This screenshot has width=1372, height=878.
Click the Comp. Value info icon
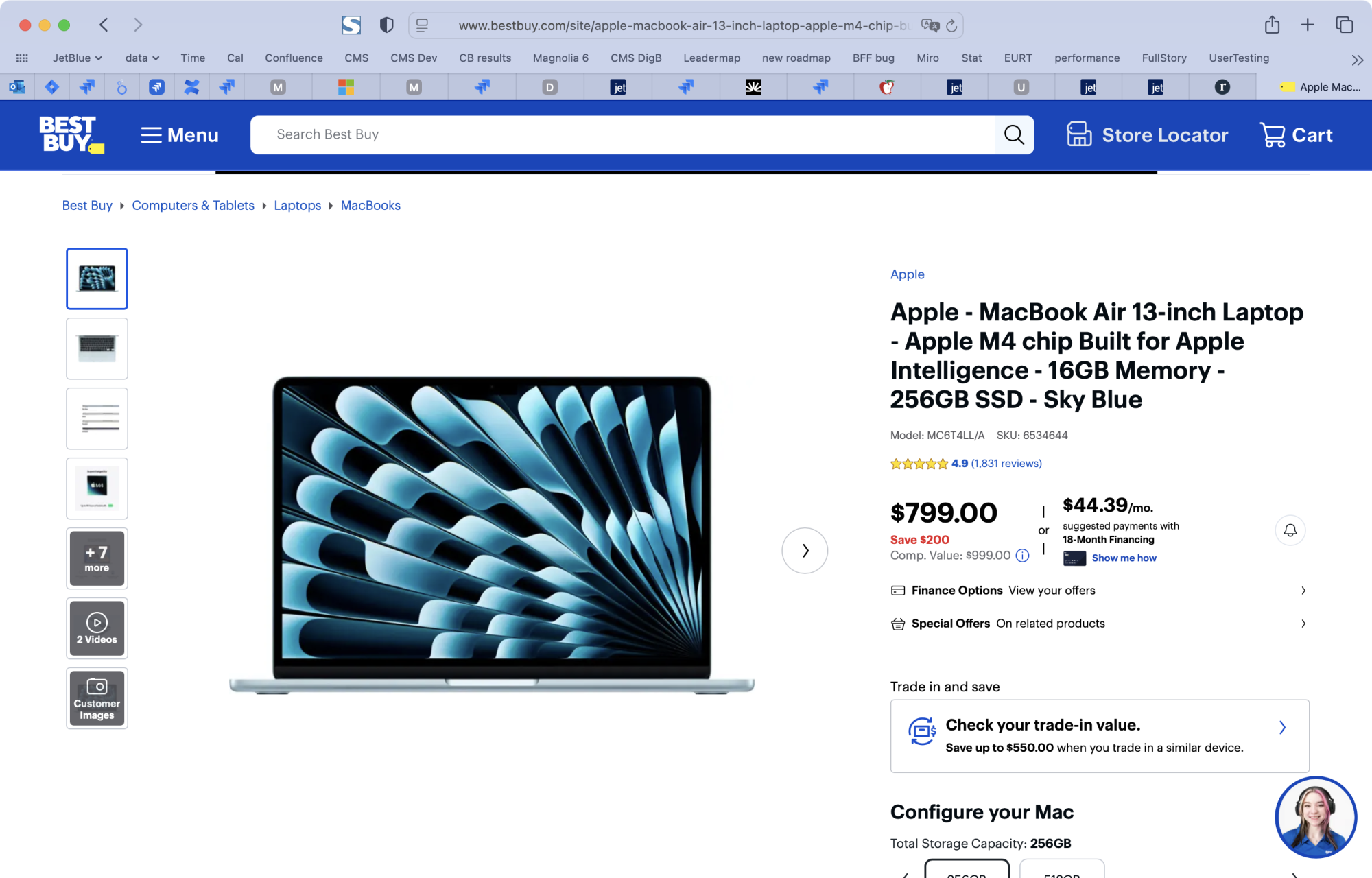click(1022, 556)
